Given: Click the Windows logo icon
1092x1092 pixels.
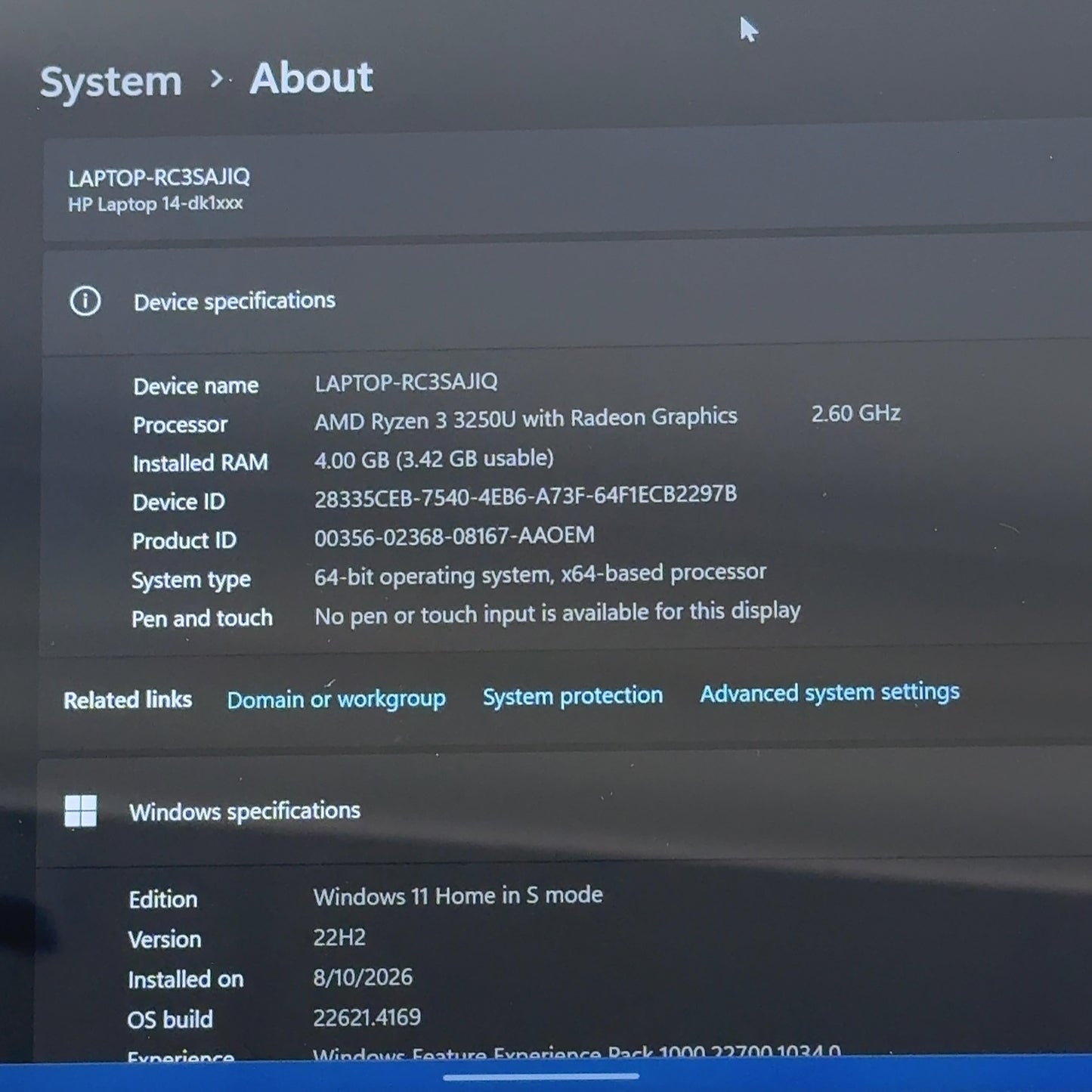Looking at the screenshot, I should point(81,811).
